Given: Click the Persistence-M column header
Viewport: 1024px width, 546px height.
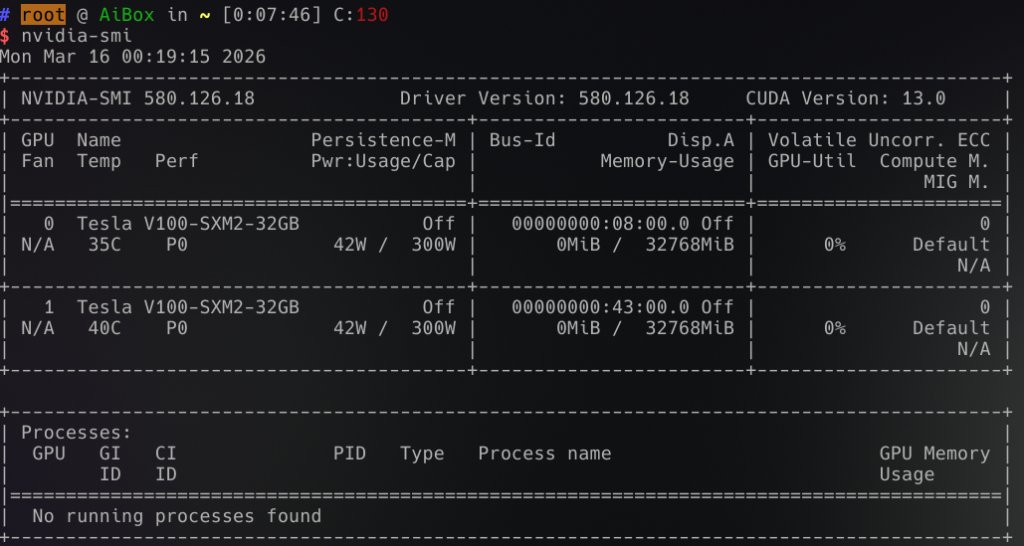Looking at the screenshot, I should [383, 140].
